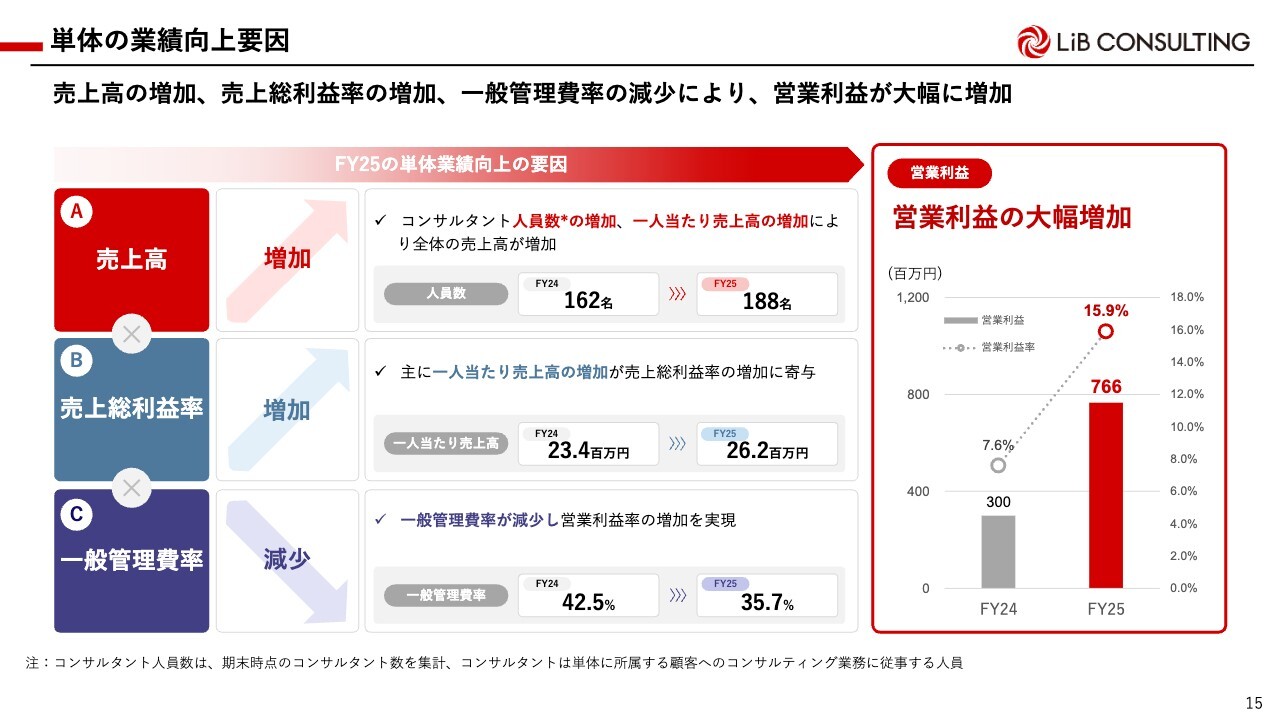This screenshot has width=1280, height=720.
Task: Select the purple downward 減少 arrow
Action: [287, 560]
